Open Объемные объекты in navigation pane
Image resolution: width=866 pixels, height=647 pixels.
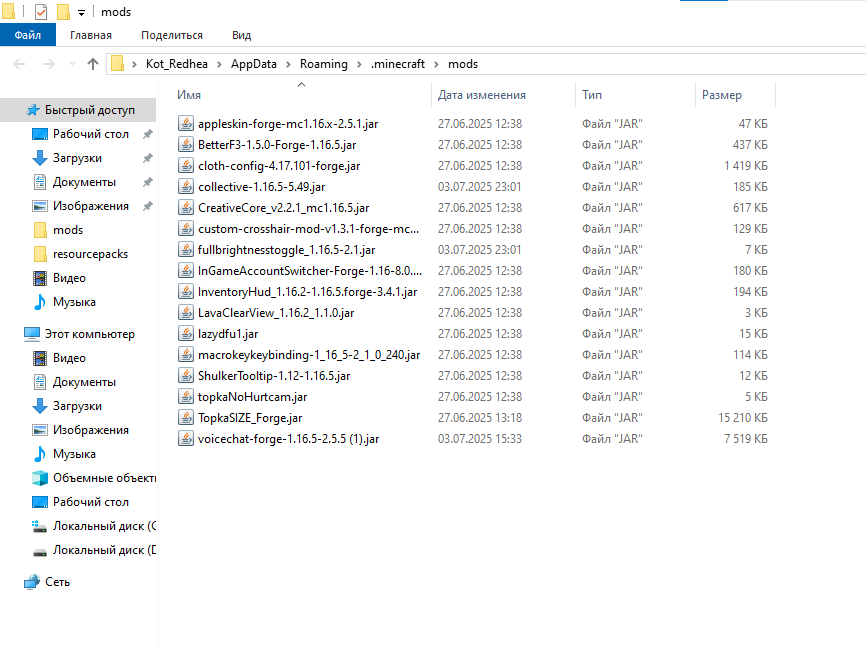pyautogui.click(x=104, y=478)
